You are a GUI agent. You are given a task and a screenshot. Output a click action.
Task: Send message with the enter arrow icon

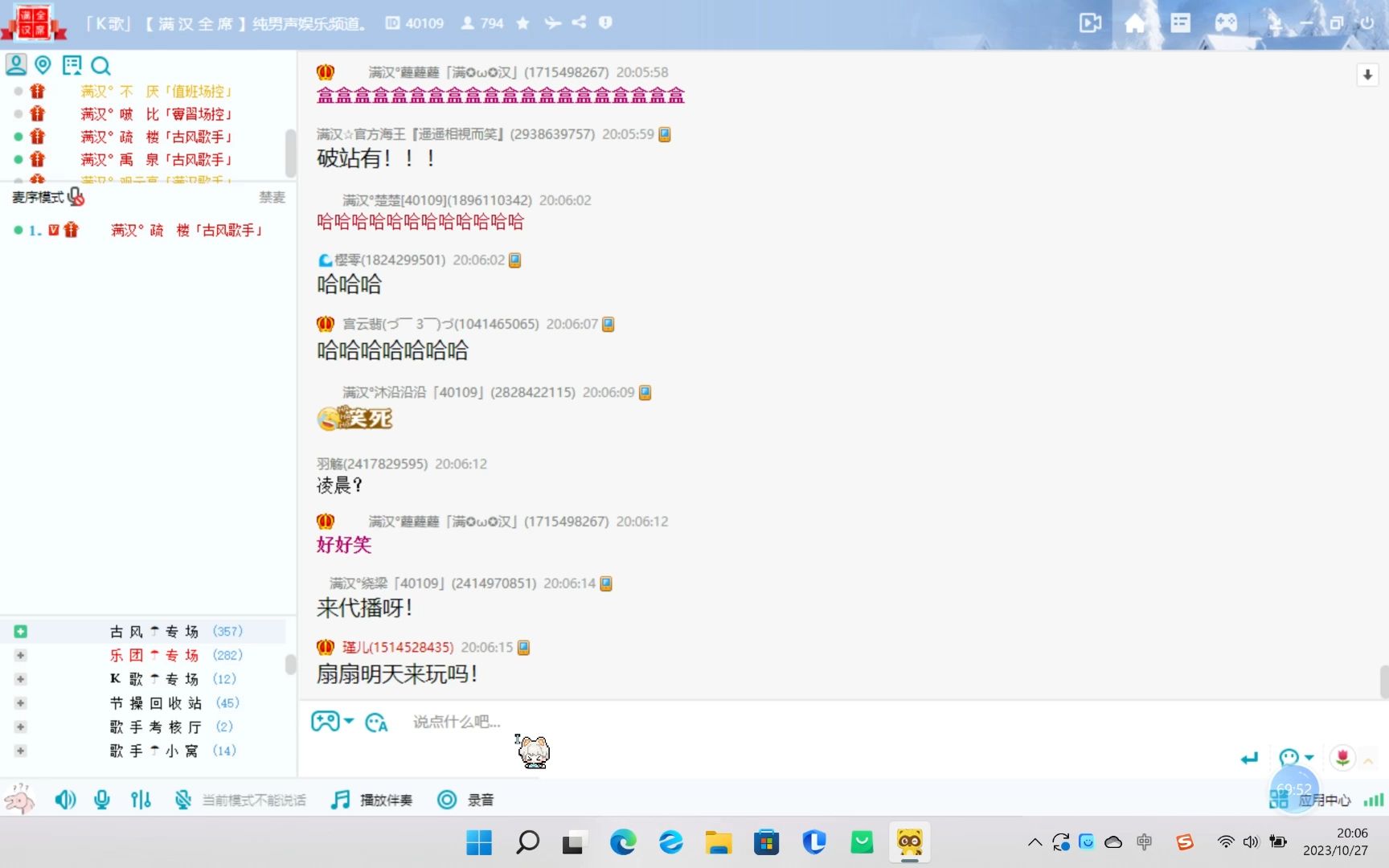pyautogui.click(x=1248, y=758)
